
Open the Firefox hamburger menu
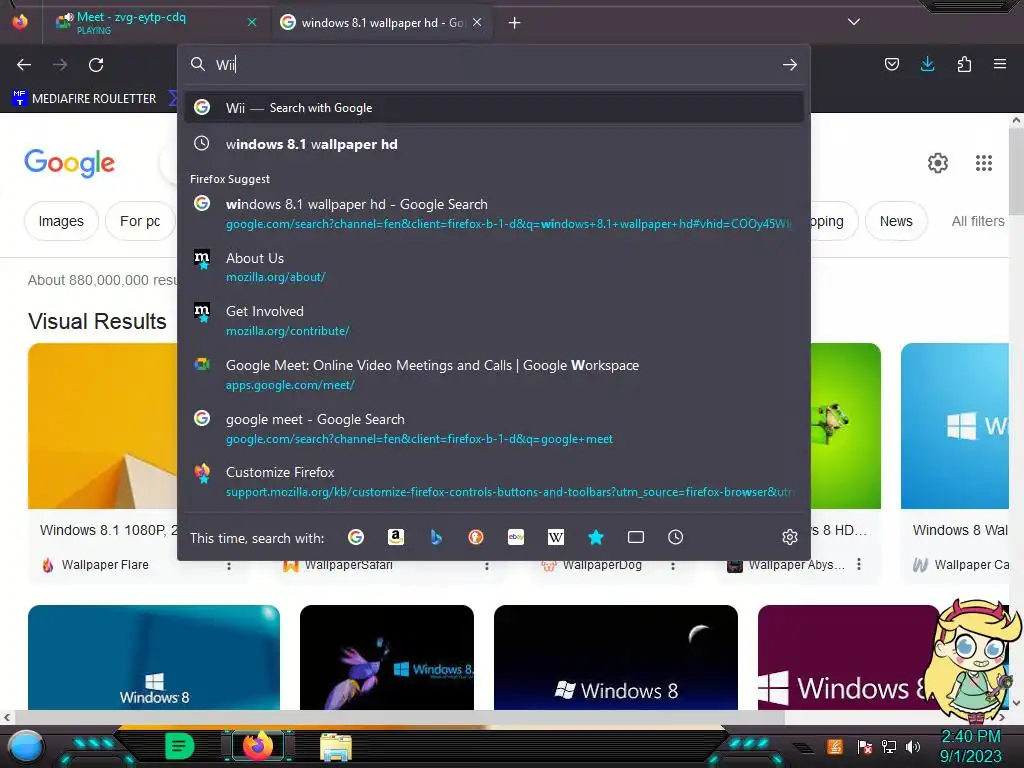[1000, 64]
